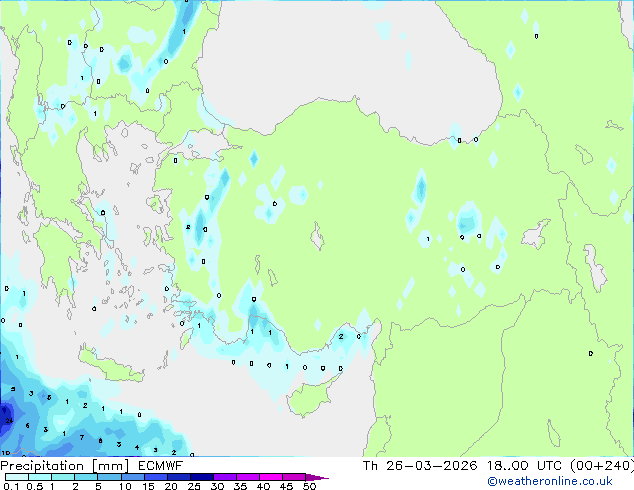The height and width of the screenshot is (490, 634).
Task: Pick the 25–30 mm dark blue swatch
Action: click(x=201, y=477)
